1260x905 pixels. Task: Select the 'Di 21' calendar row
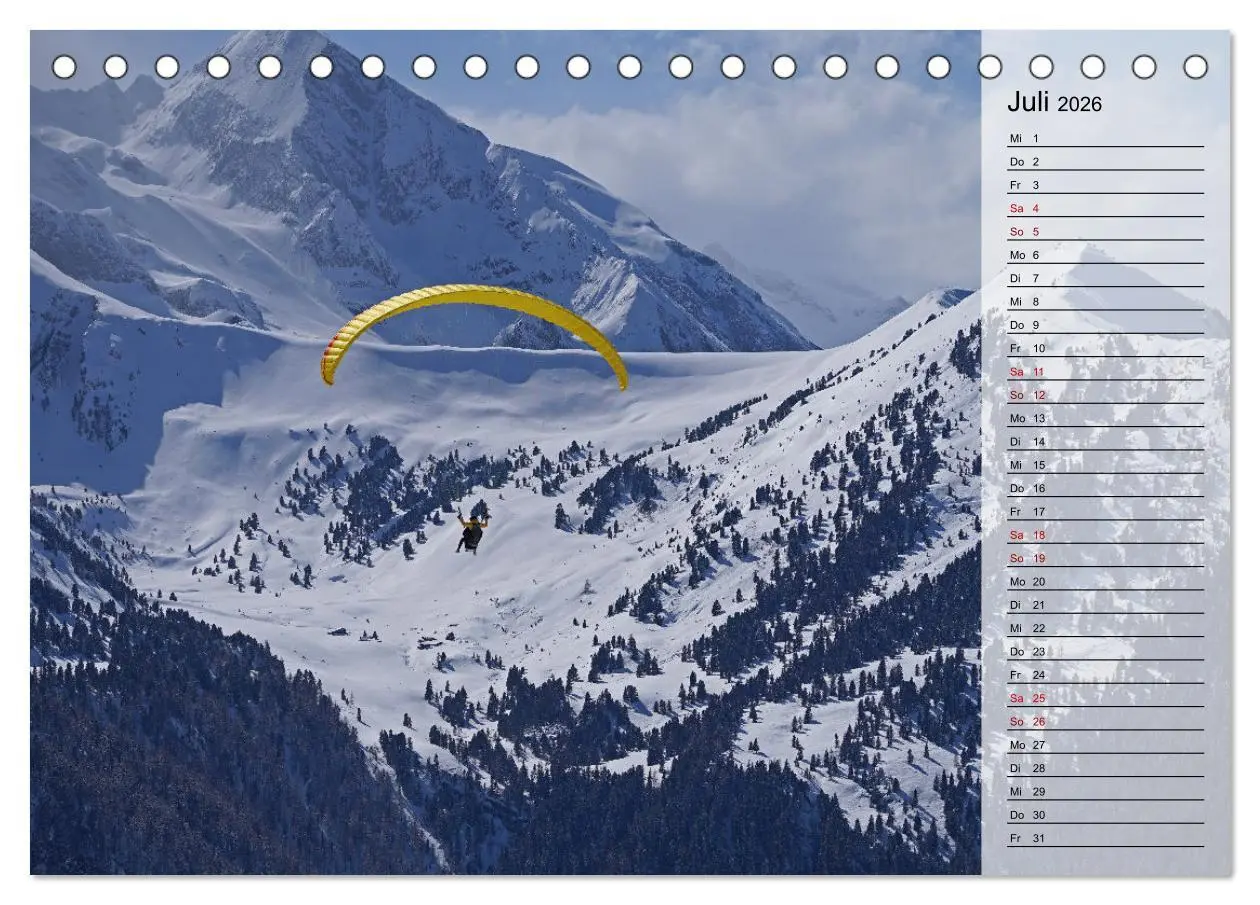(x=1105, y=605)
